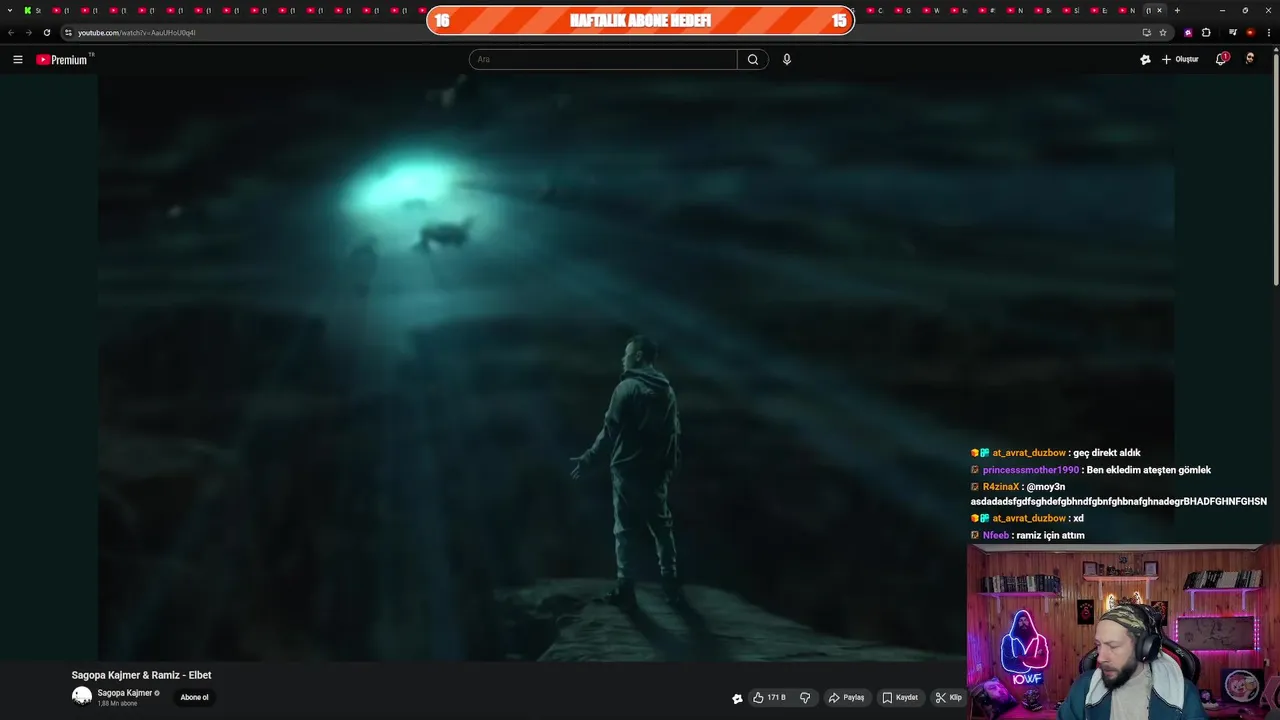Open a new browser tab with plus
This screenshot has height=720, width=1280.
1177,10
